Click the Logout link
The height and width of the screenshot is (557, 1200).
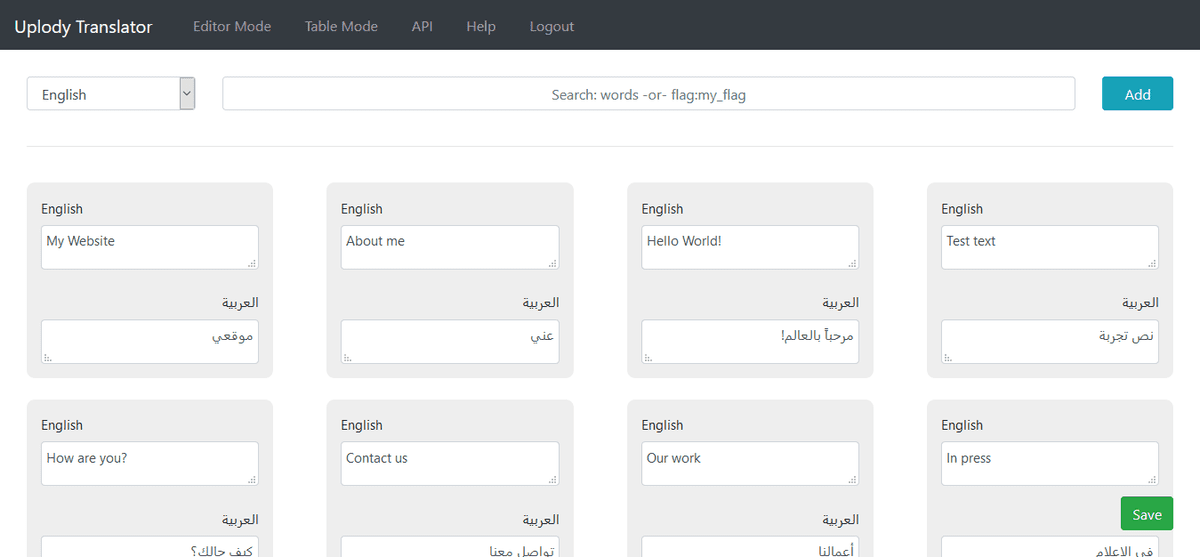552,26
